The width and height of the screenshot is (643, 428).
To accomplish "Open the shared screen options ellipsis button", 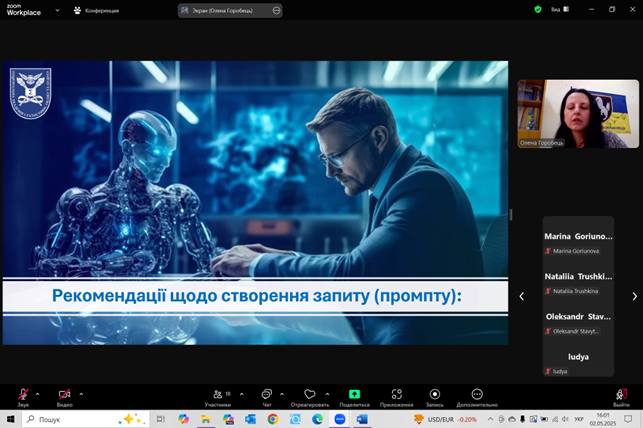I will coord(274,10).
